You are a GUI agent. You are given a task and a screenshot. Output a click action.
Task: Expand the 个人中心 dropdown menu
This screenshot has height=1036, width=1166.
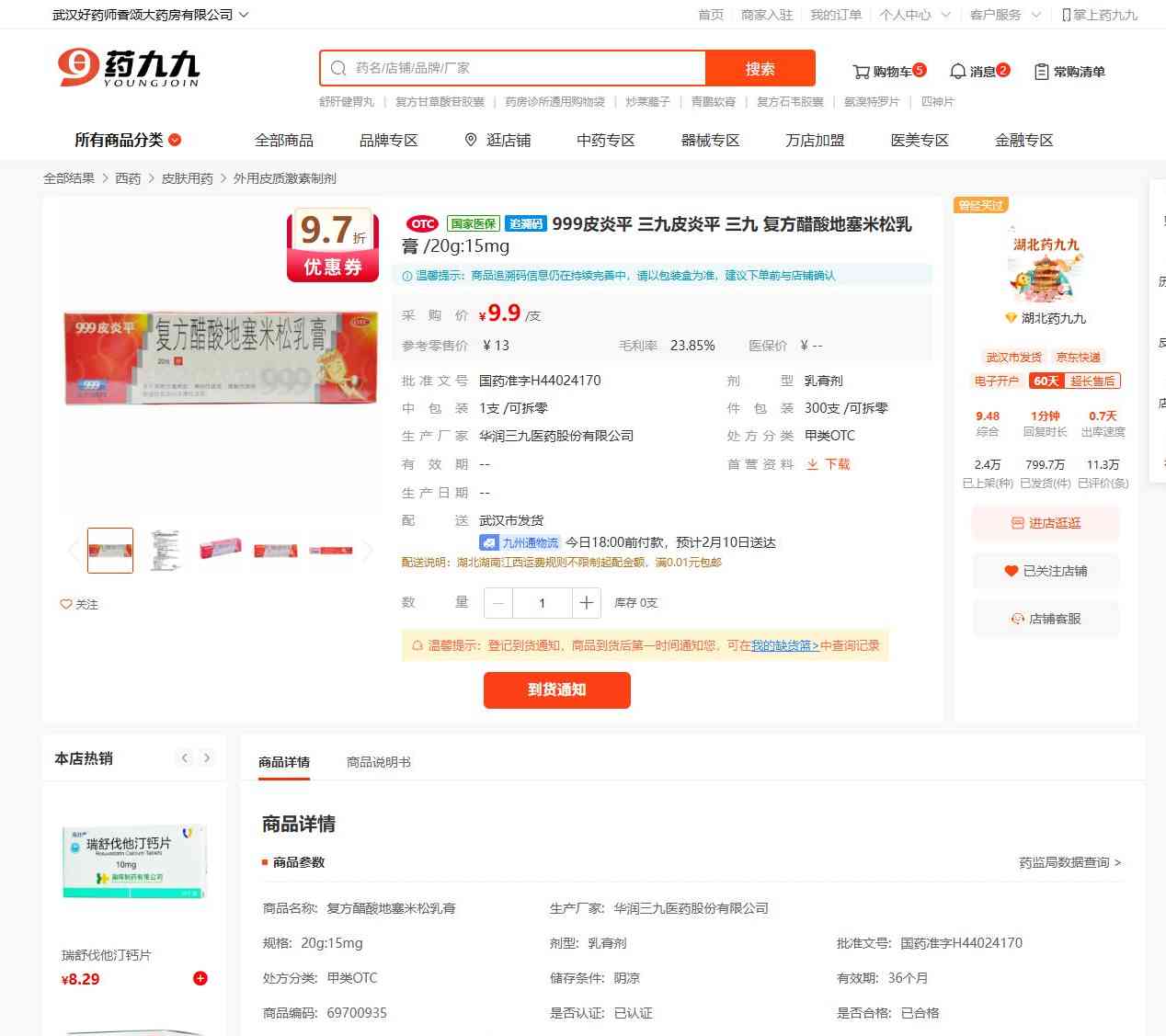[915, 15]
